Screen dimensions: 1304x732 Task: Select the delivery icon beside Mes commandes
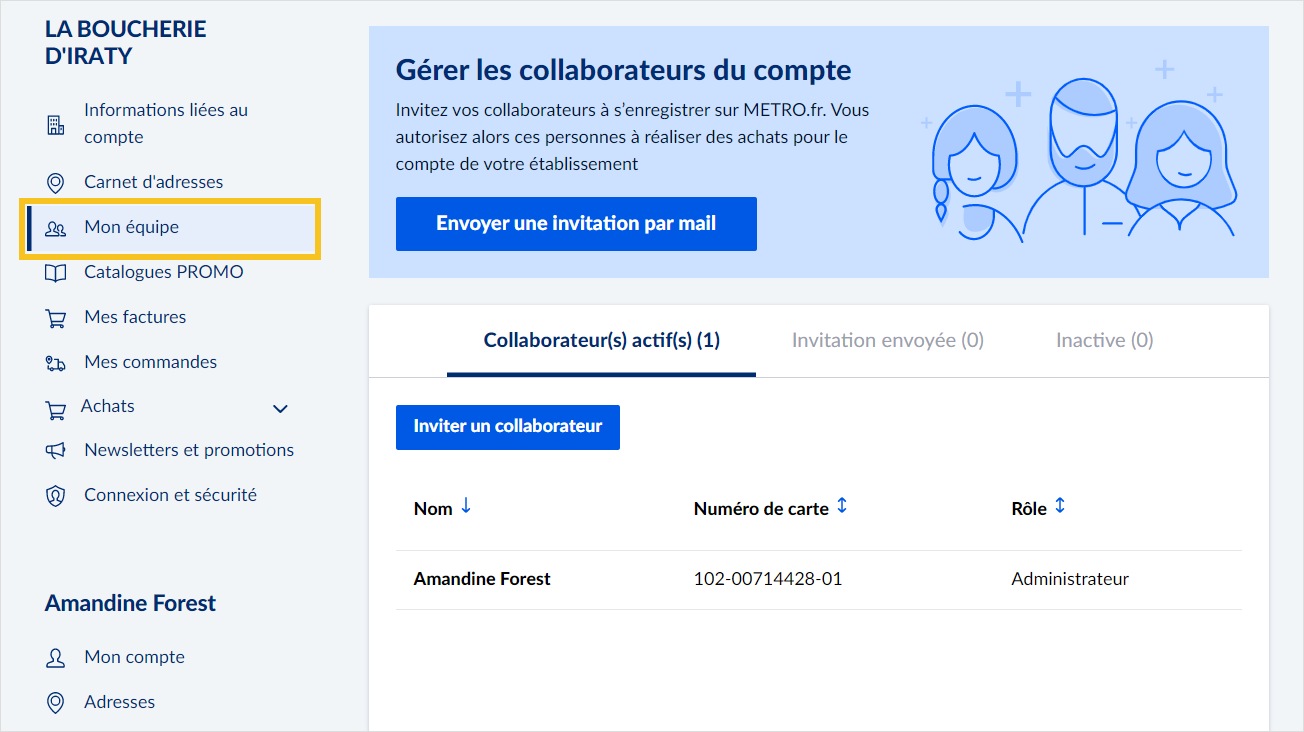pos(57,362)
